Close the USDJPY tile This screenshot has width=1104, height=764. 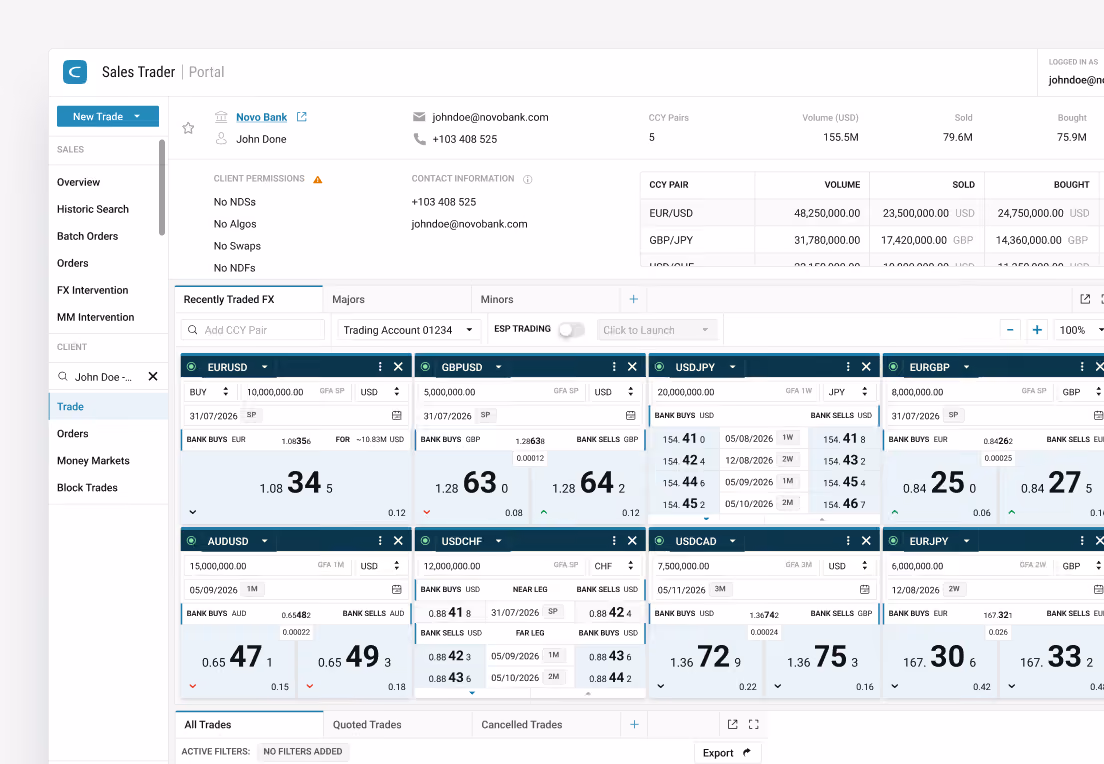(866, 367)
